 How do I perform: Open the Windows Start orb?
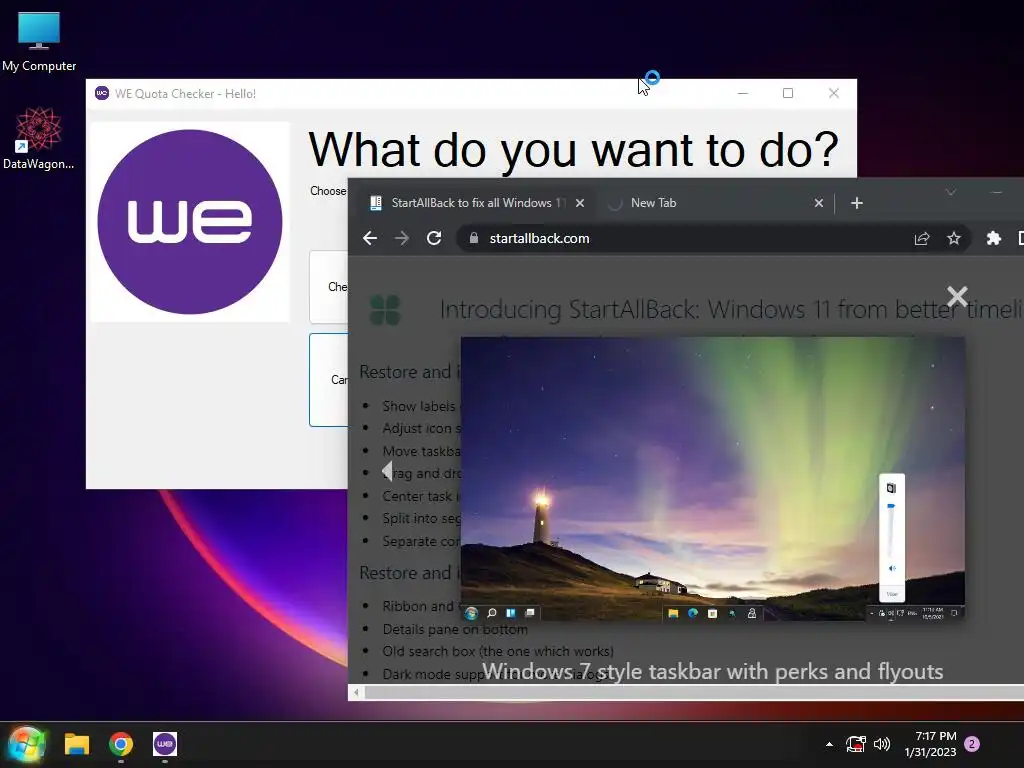coord(27,744)
